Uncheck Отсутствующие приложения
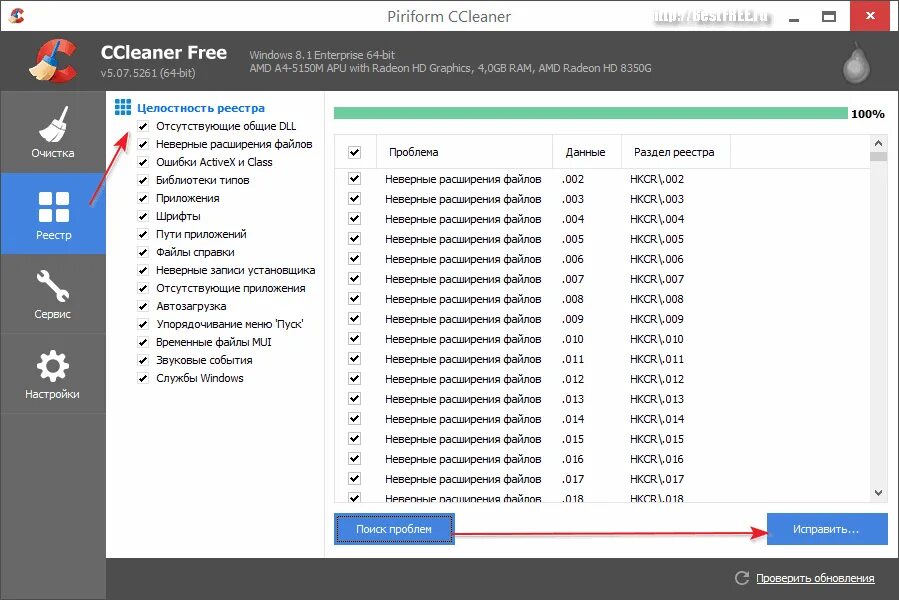 coord(143,288)
